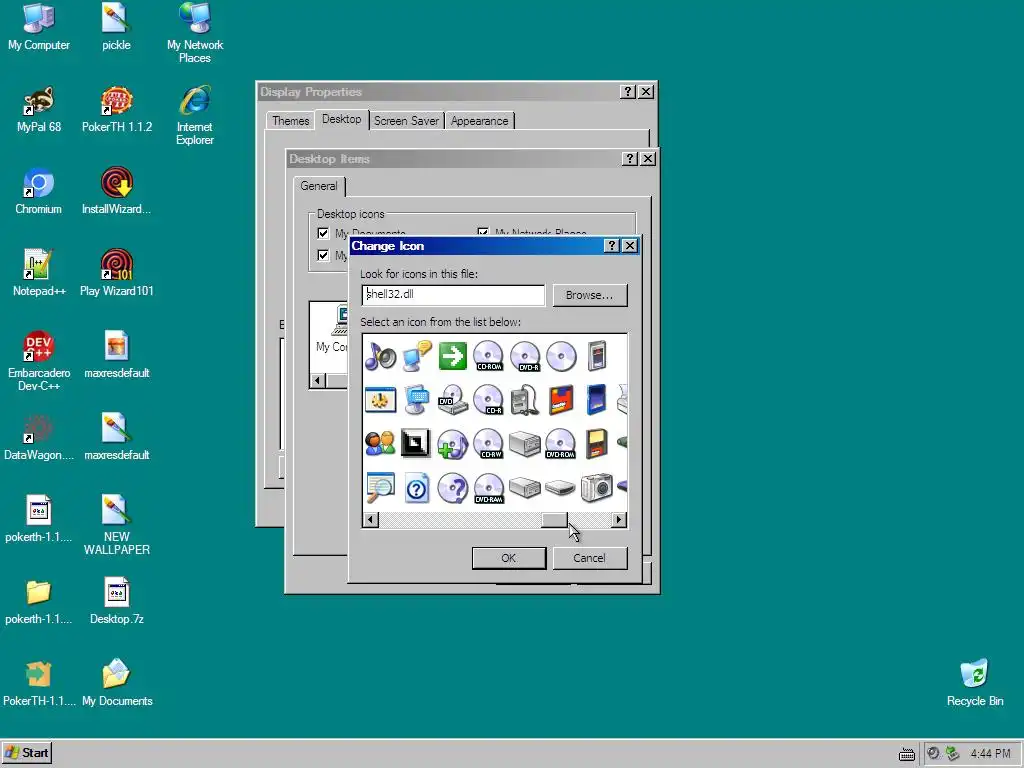Image resolution: width=1024 pixels, height=768 pixels.
Task: Click the keyboard icon in the taskbar
Action: (x=906, y=754)
